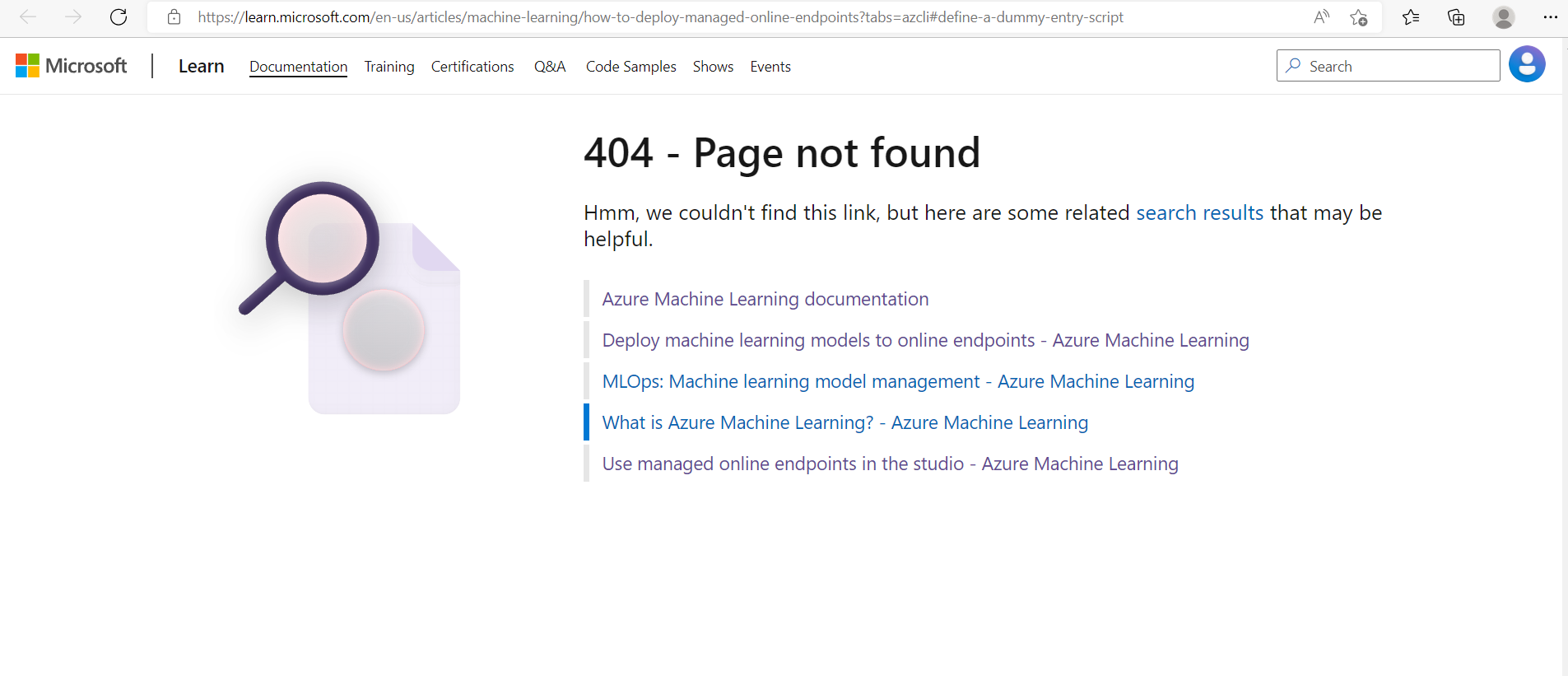Follow the 'search results' link
This screenshot has width=1568, height=676.
(1199, 212)
